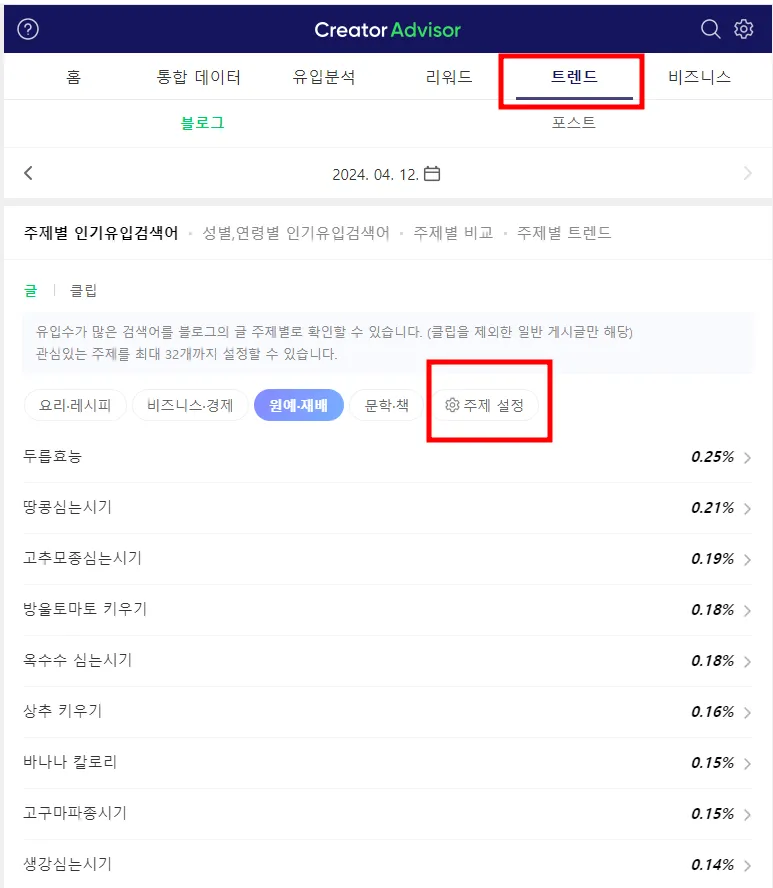The image size is (773, 888).
Task: Go to previous date with left arrow
Action: pos(28,173)
